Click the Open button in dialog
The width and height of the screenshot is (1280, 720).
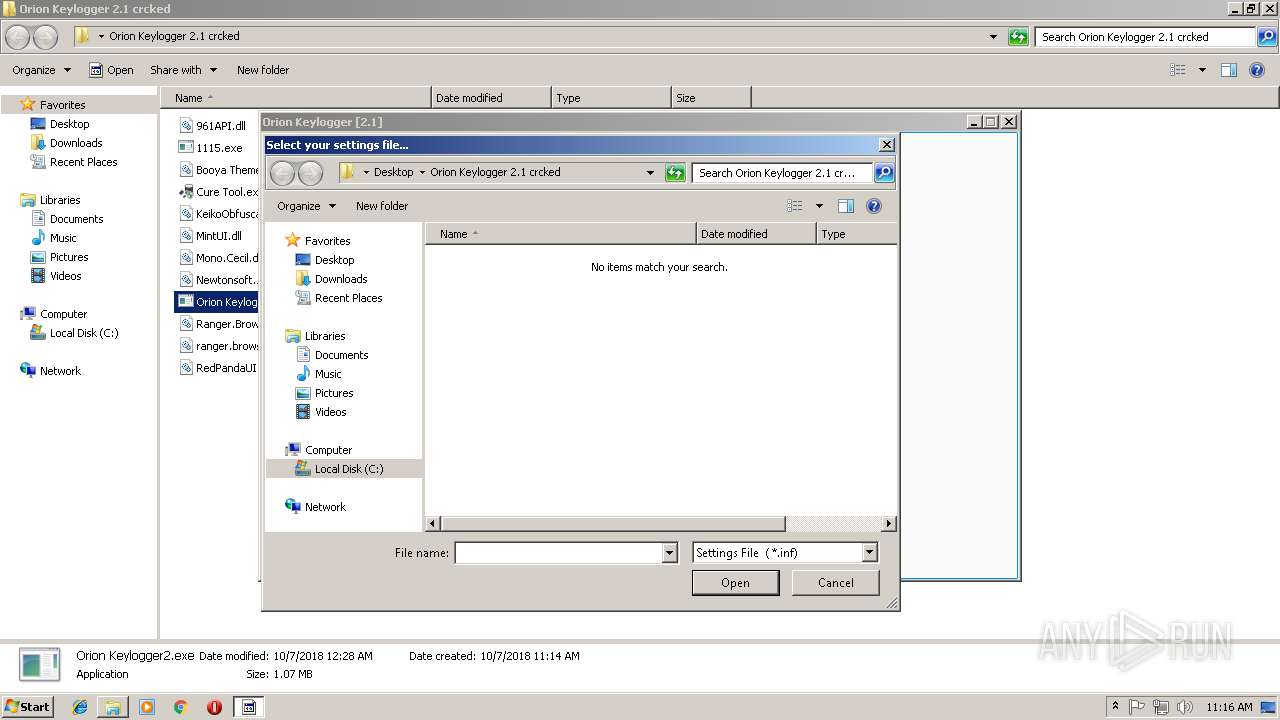coord(735,583)
